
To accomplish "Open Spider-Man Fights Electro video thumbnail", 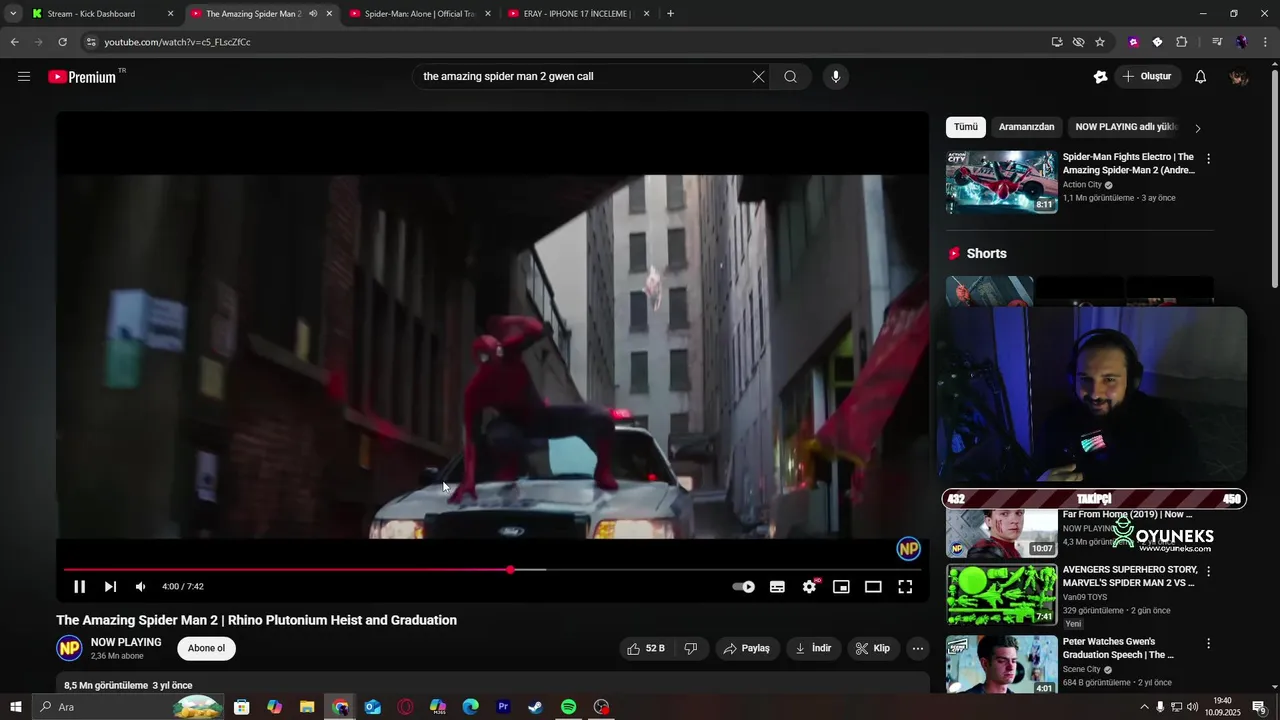I will point(1001,182).
